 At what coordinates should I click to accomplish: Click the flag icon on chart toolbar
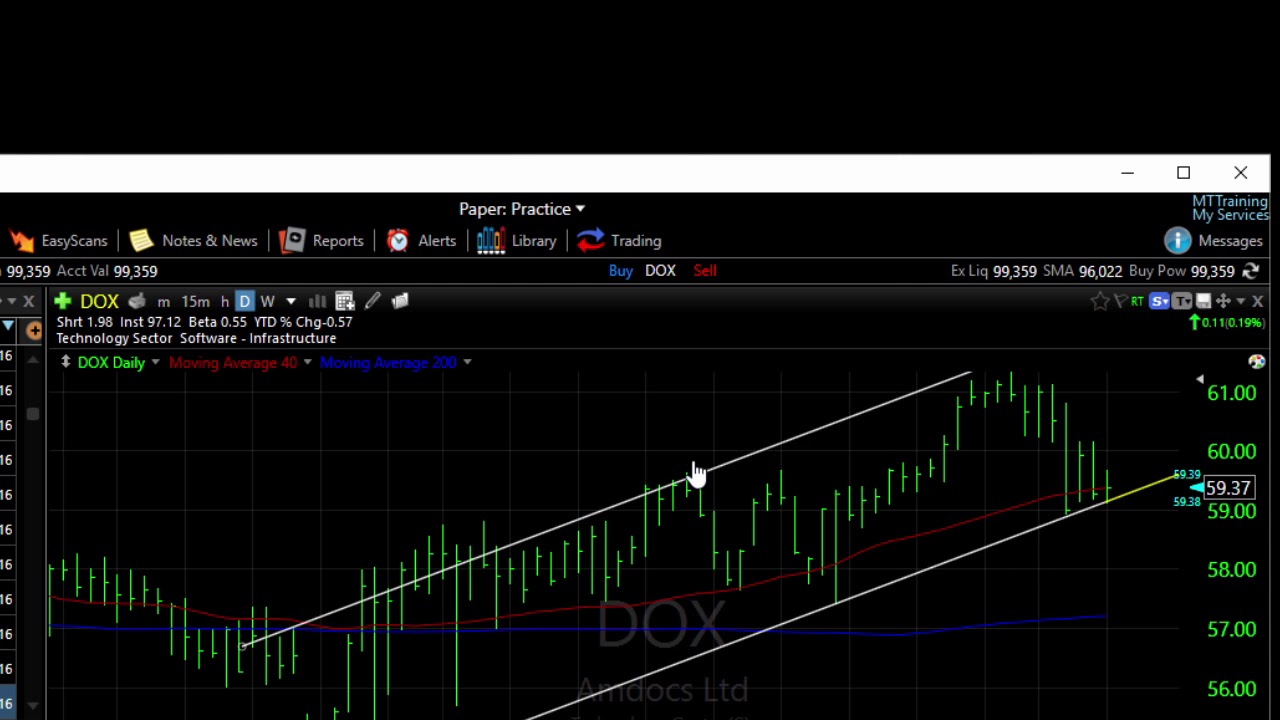point(1120,301)
